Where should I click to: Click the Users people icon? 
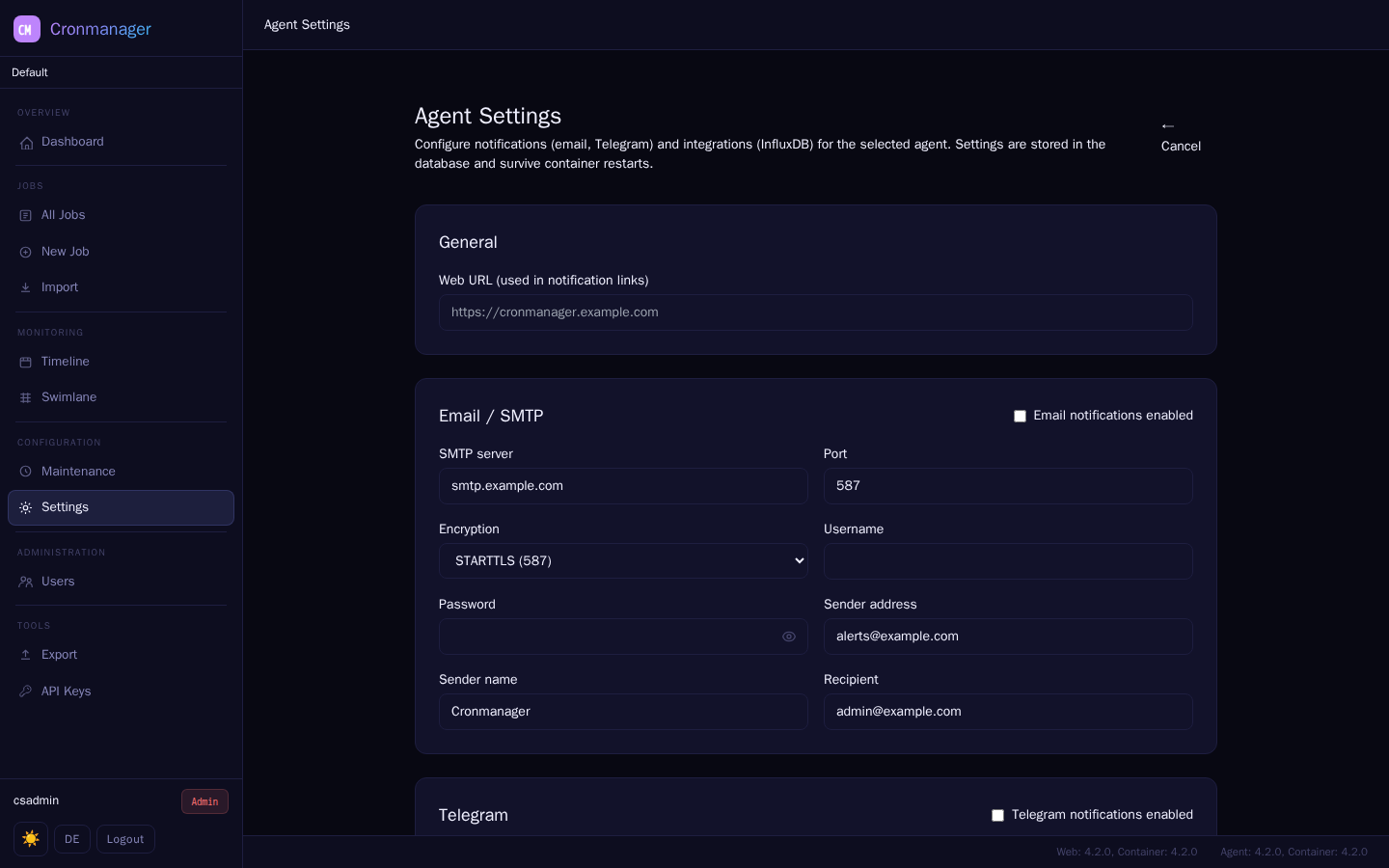click(26, 583)
